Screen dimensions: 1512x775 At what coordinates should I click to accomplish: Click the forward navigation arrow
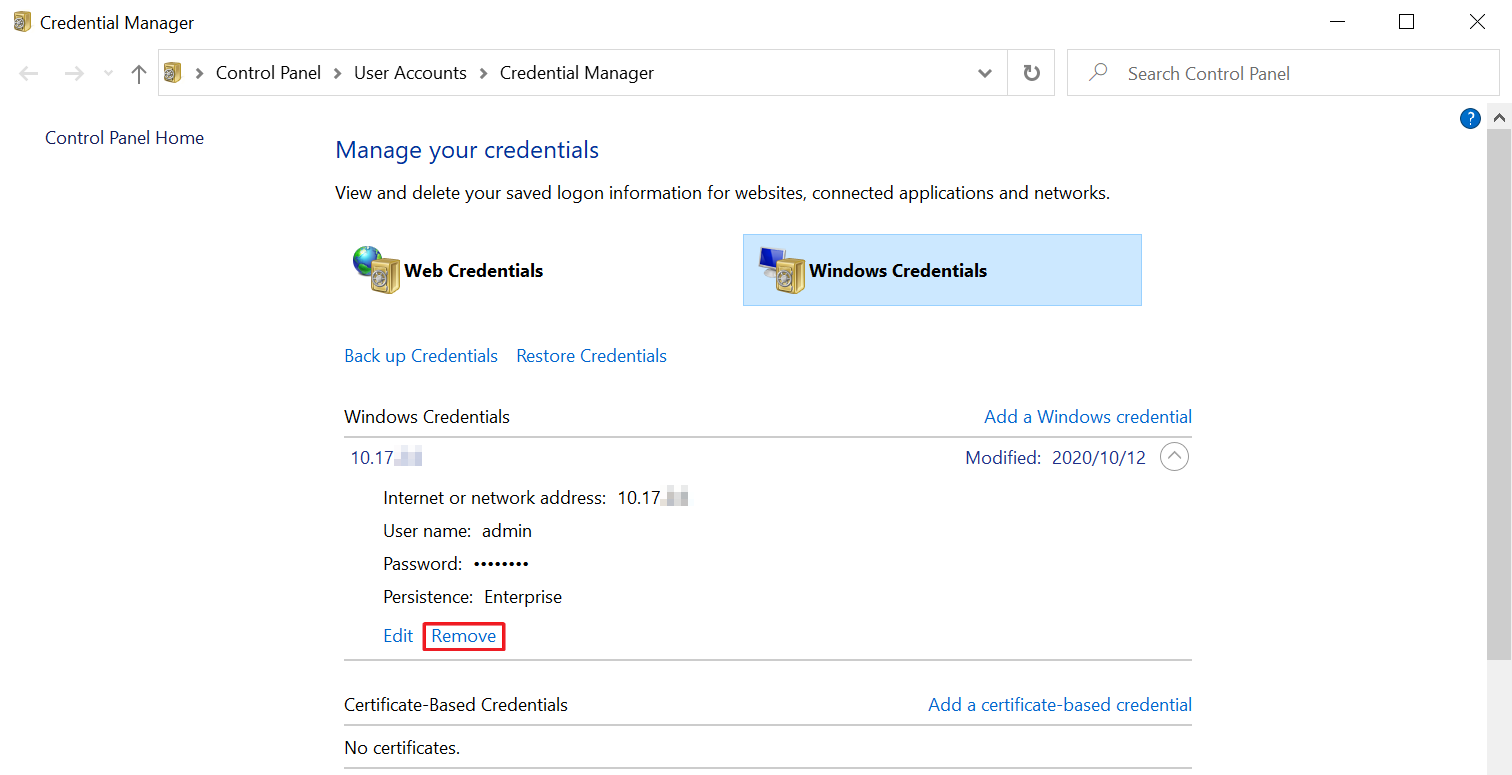[73, 72]
